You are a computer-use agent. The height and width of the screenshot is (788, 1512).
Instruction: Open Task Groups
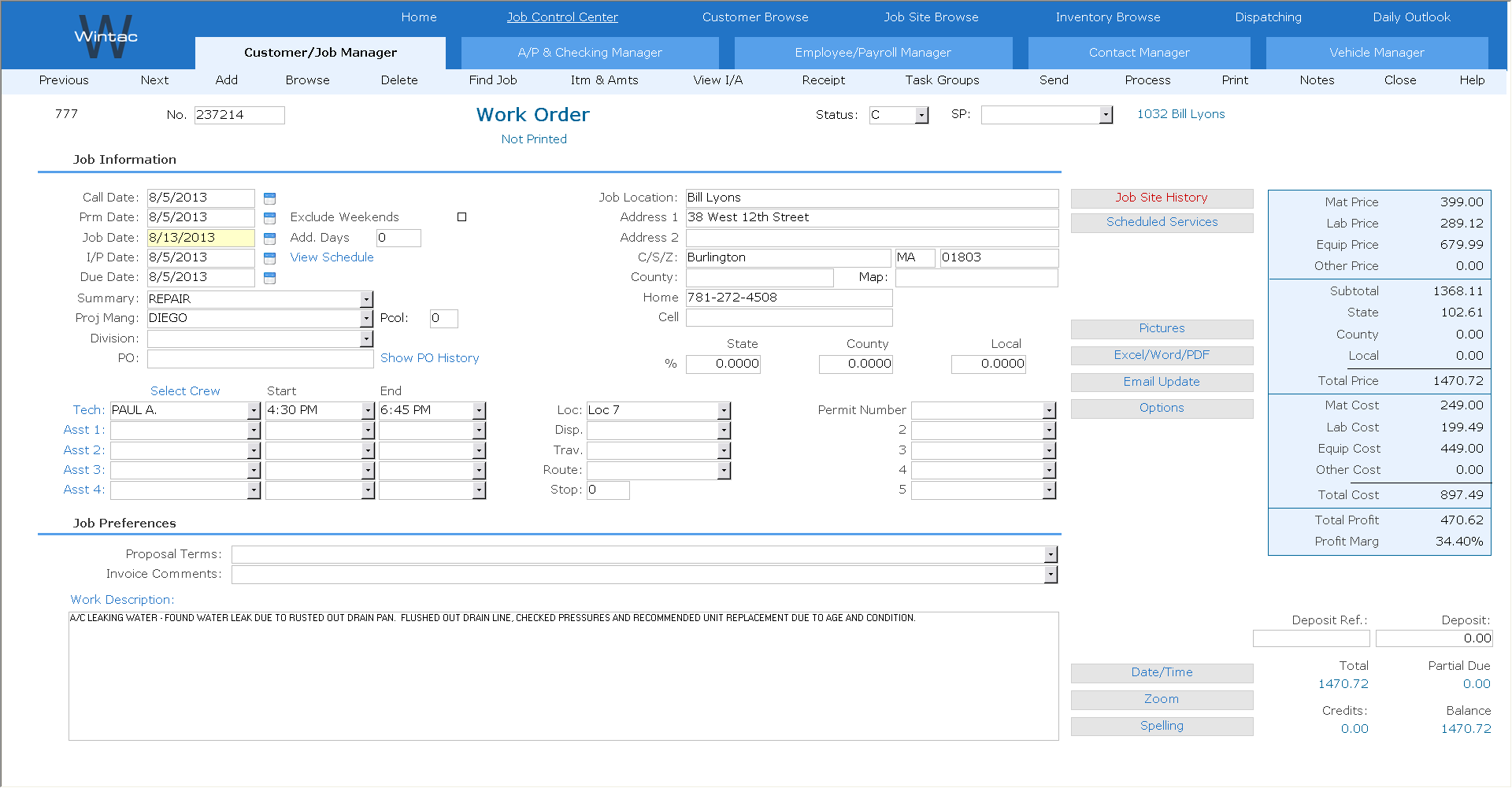[x=942, y=80]
